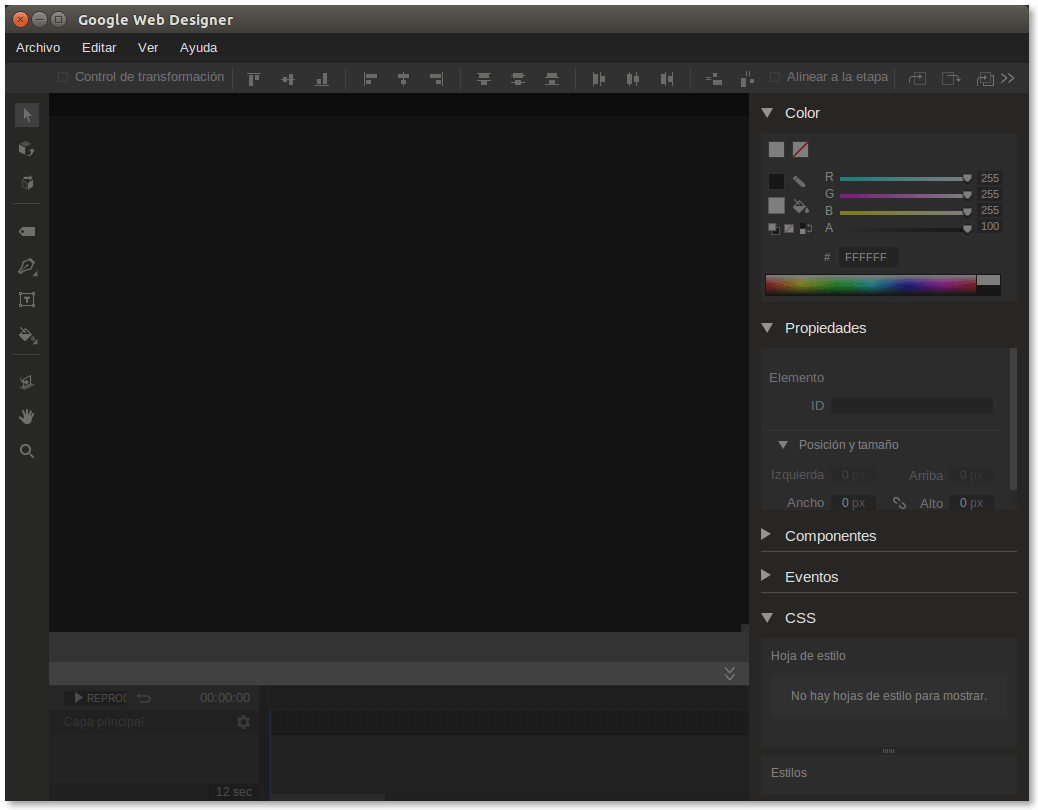Open the Archivo menu

(x=38, y=47)
